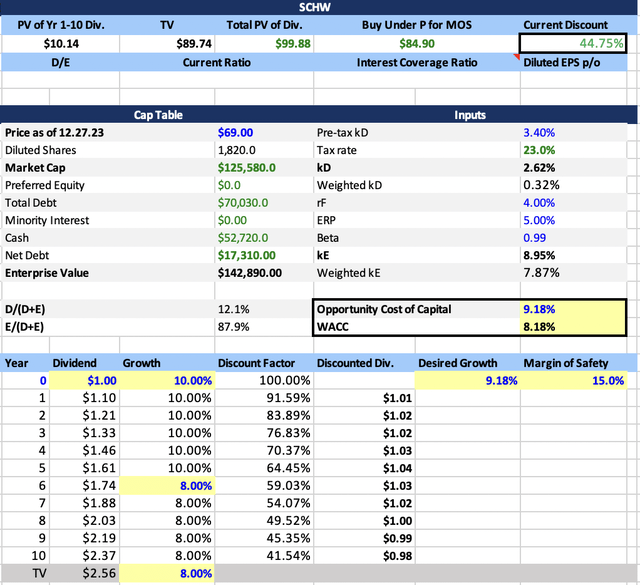The image size is (640, 585).
Task: Click the Growth column header
Action: [167, 363]
